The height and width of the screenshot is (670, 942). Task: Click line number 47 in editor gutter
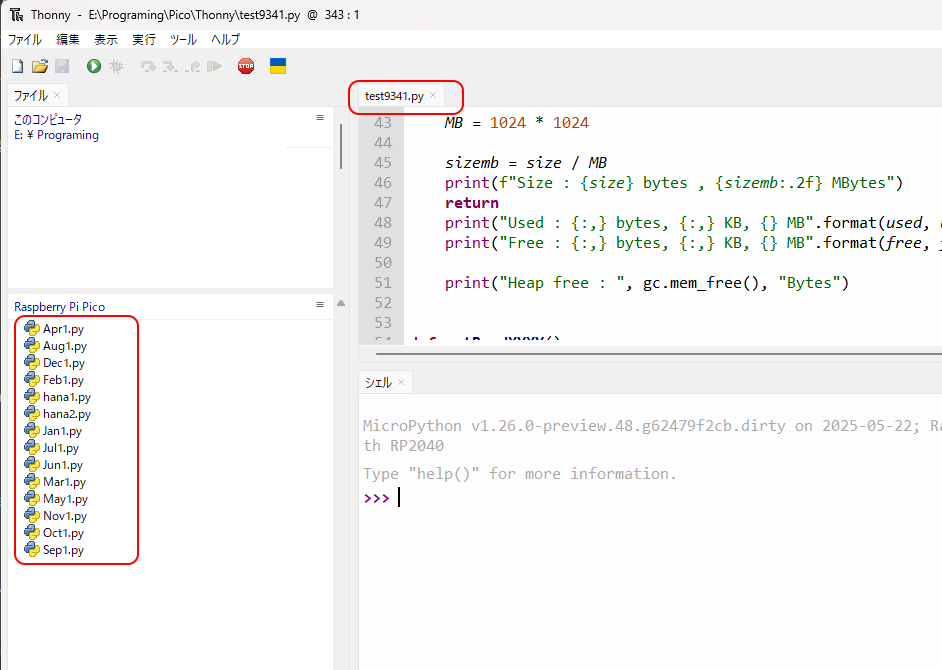point(383,203)
